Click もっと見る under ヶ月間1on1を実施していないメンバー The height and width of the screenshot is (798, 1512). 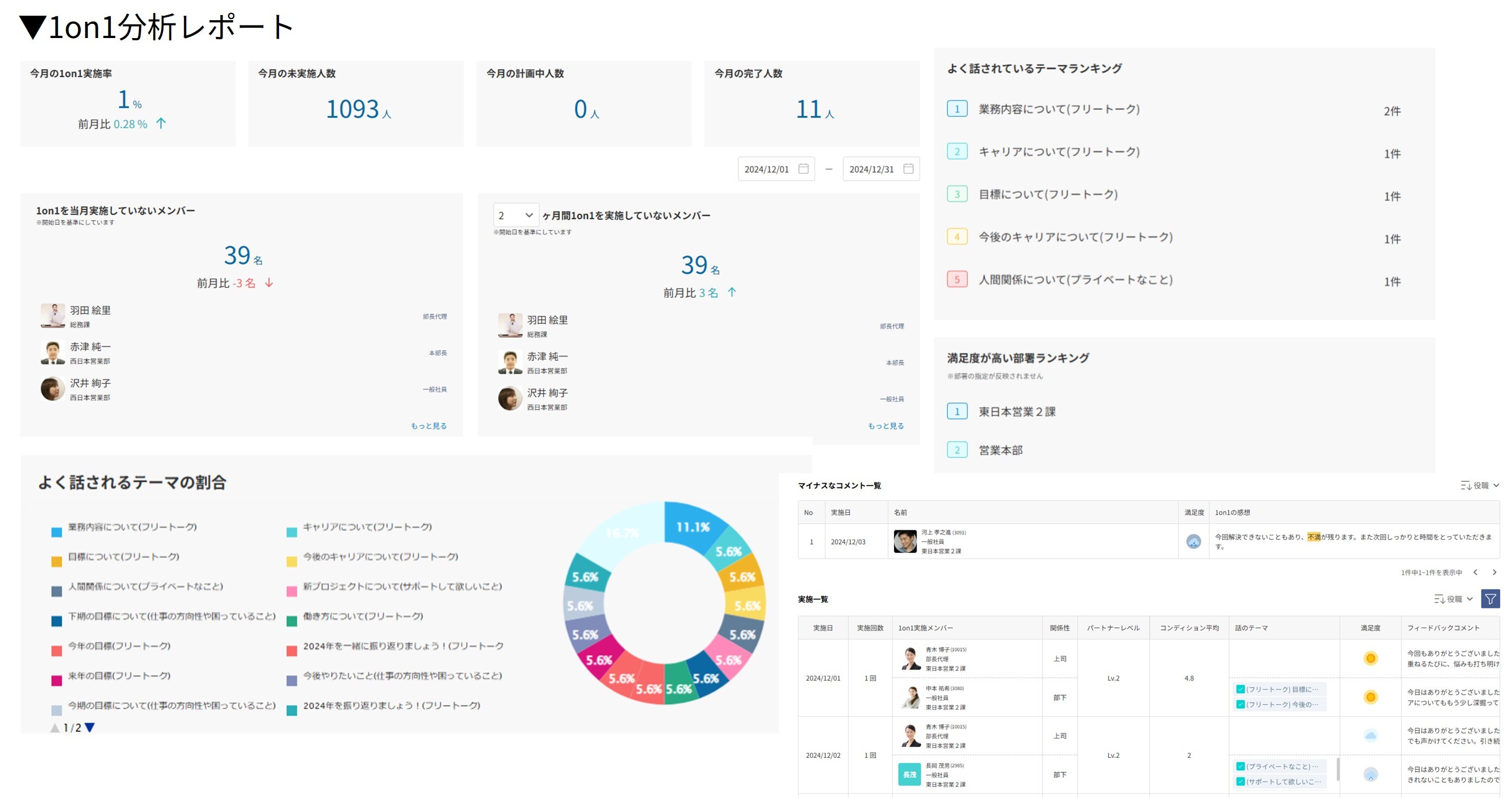click(885, 426)
